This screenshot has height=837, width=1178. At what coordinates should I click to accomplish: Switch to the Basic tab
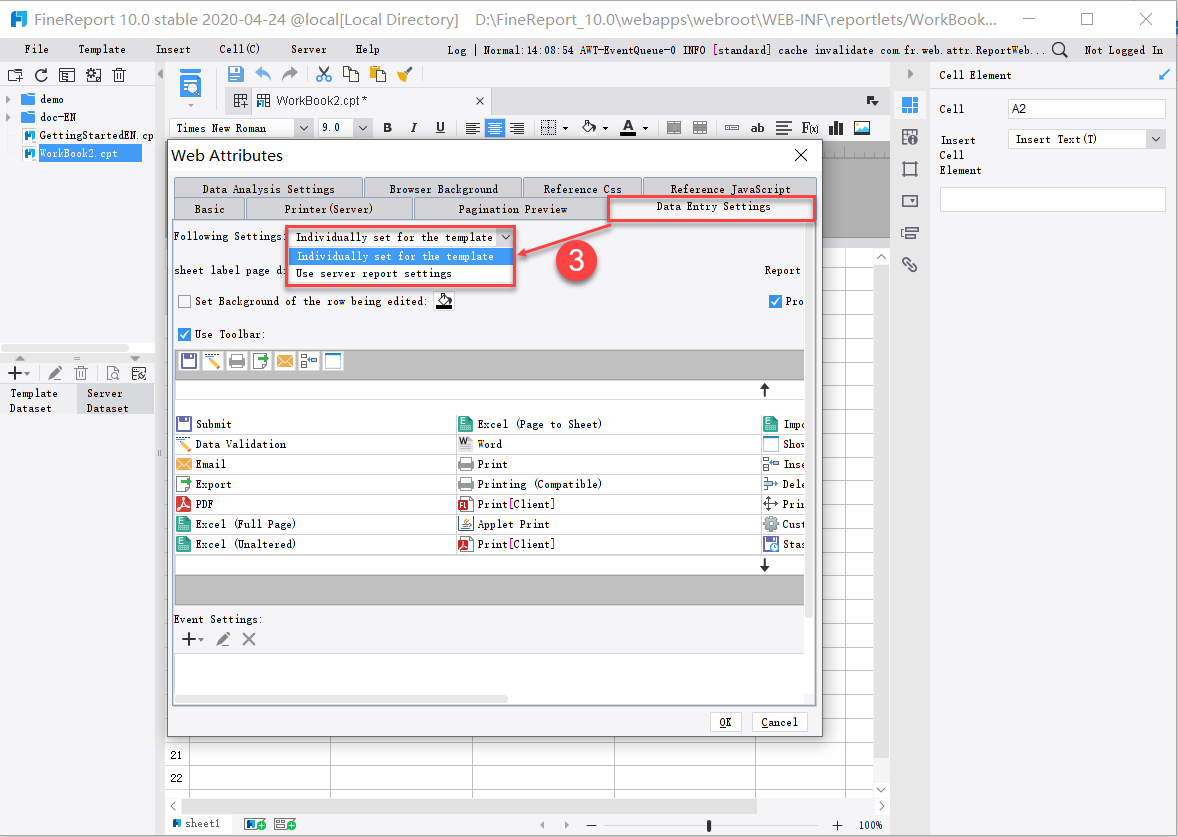[x=210, y=209]
